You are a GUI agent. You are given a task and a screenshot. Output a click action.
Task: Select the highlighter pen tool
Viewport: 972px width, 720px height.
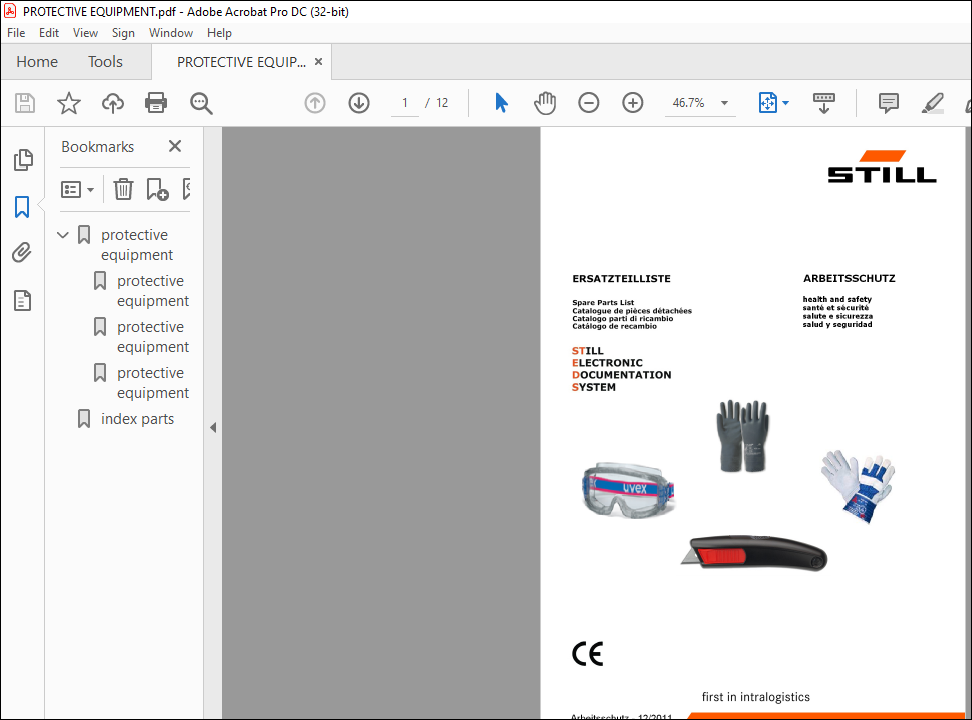(932, 103)
